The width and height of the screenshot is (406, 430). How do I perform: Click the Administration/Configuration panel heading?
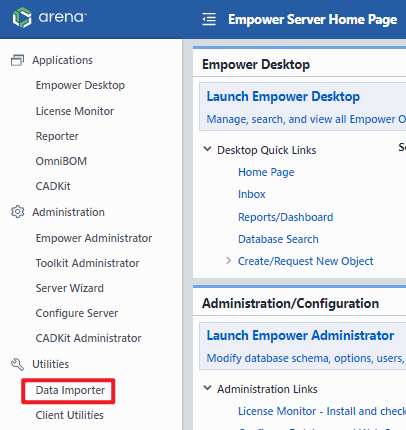coord(291,304)
